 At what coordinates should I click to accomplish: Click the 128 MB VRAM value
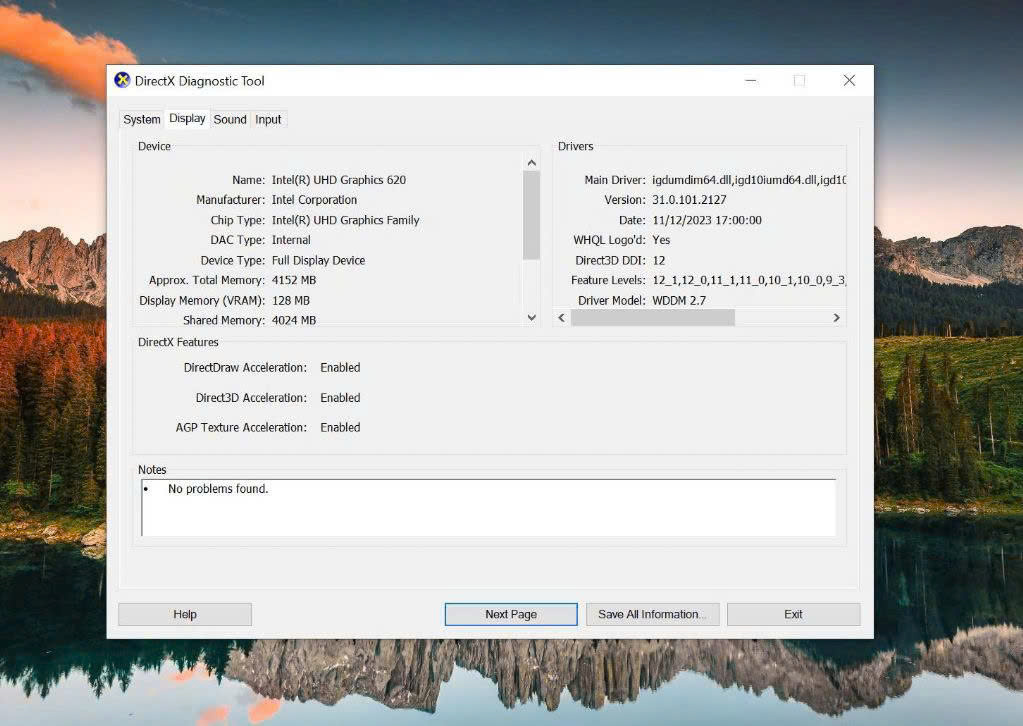pos(290,301)
